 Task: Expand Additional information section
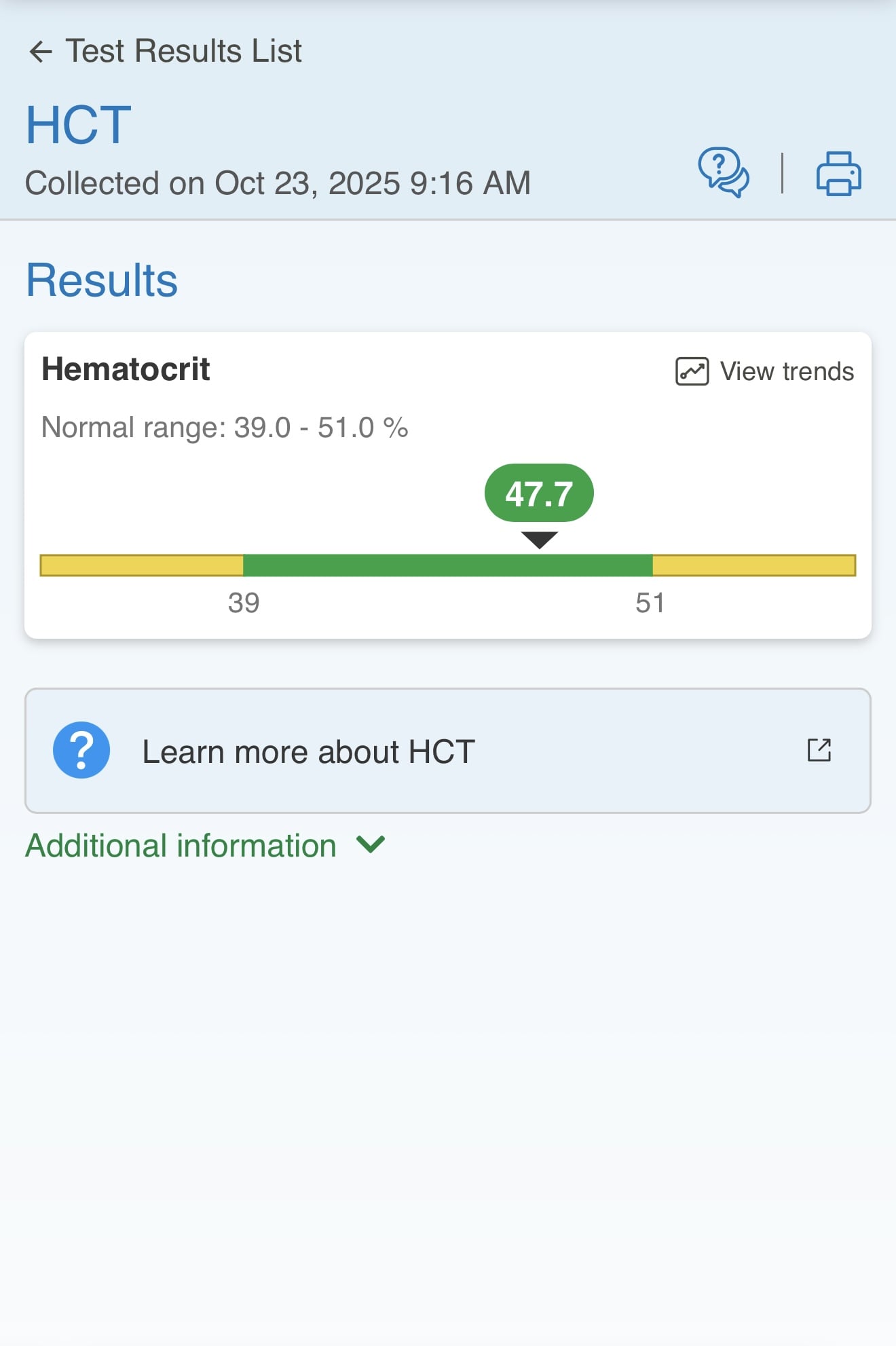pos(205,846)
